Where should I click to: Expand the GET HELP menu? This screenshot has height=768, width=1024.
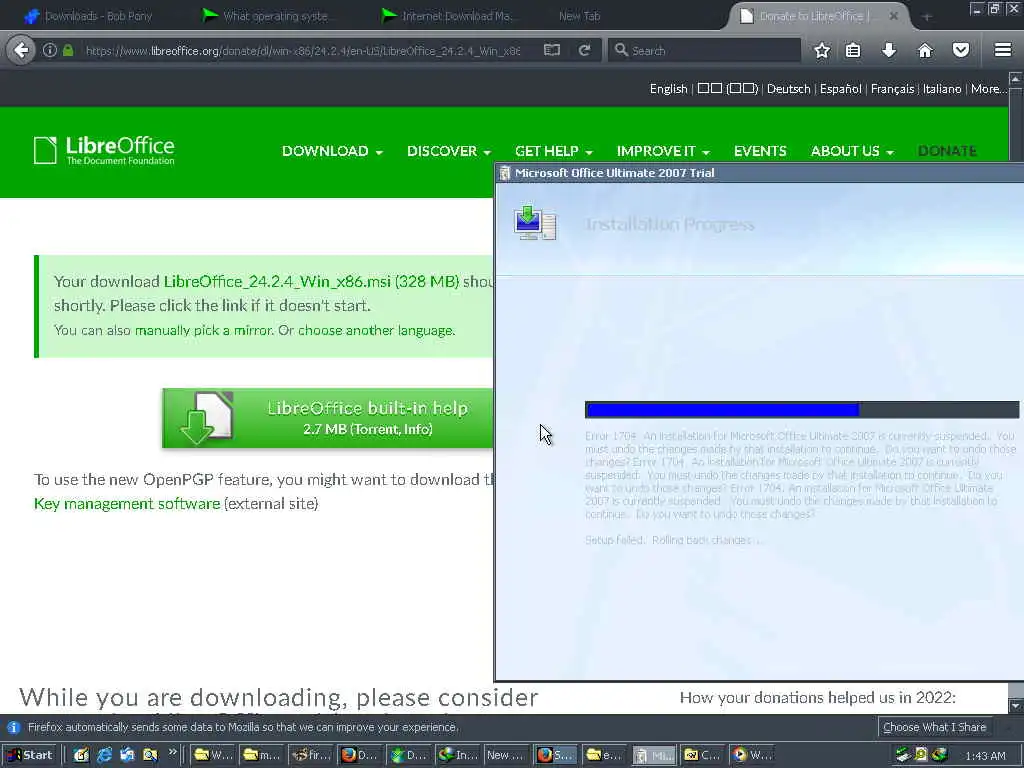tap(553, 151)
